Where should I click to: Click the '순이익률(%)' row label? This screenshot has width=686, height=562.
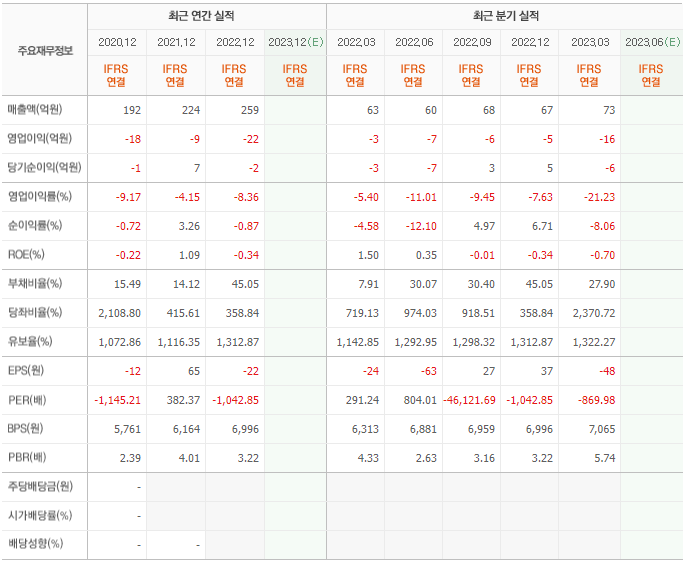(x=35, y=226)
